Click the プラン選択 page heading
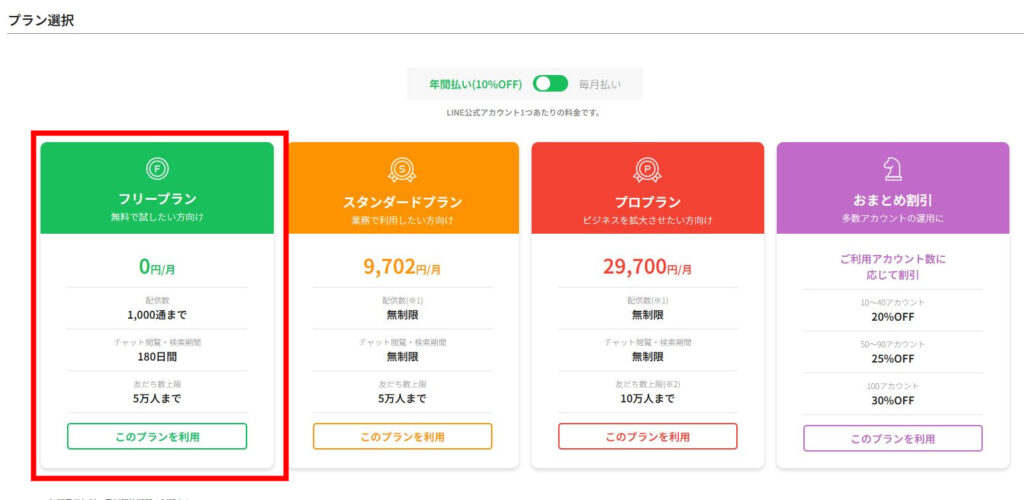Screen dimensions: 1024x500 coord(41,19)
